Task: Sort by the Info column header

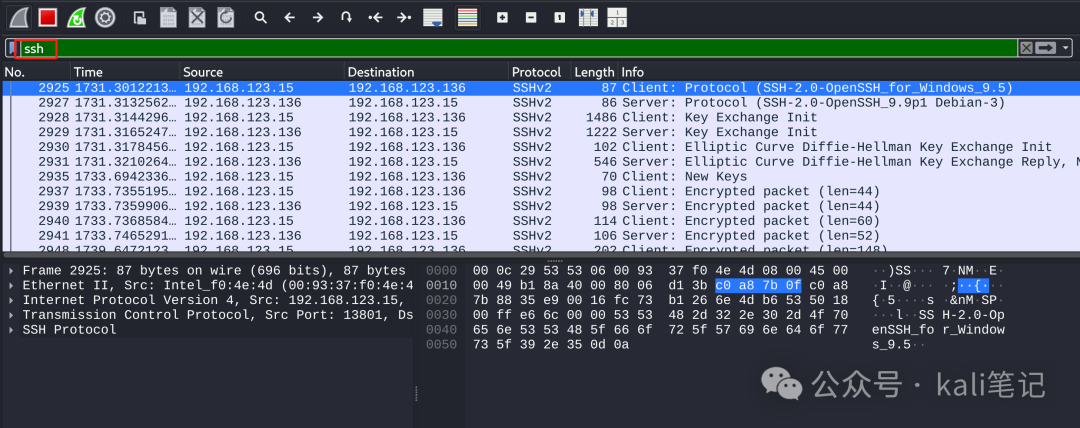Action: pyautogui.click(x=849, y=72)
